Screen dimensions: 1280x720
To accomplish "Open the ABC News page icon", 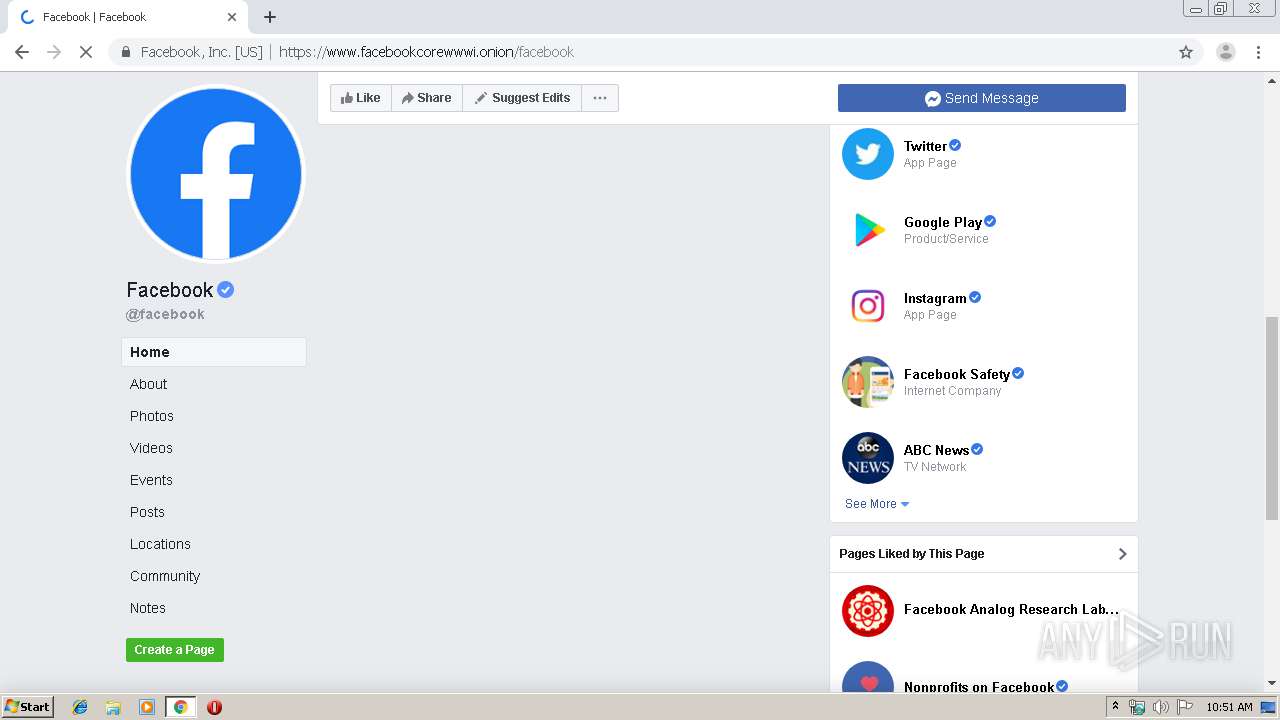I will (x=867, y=458).
